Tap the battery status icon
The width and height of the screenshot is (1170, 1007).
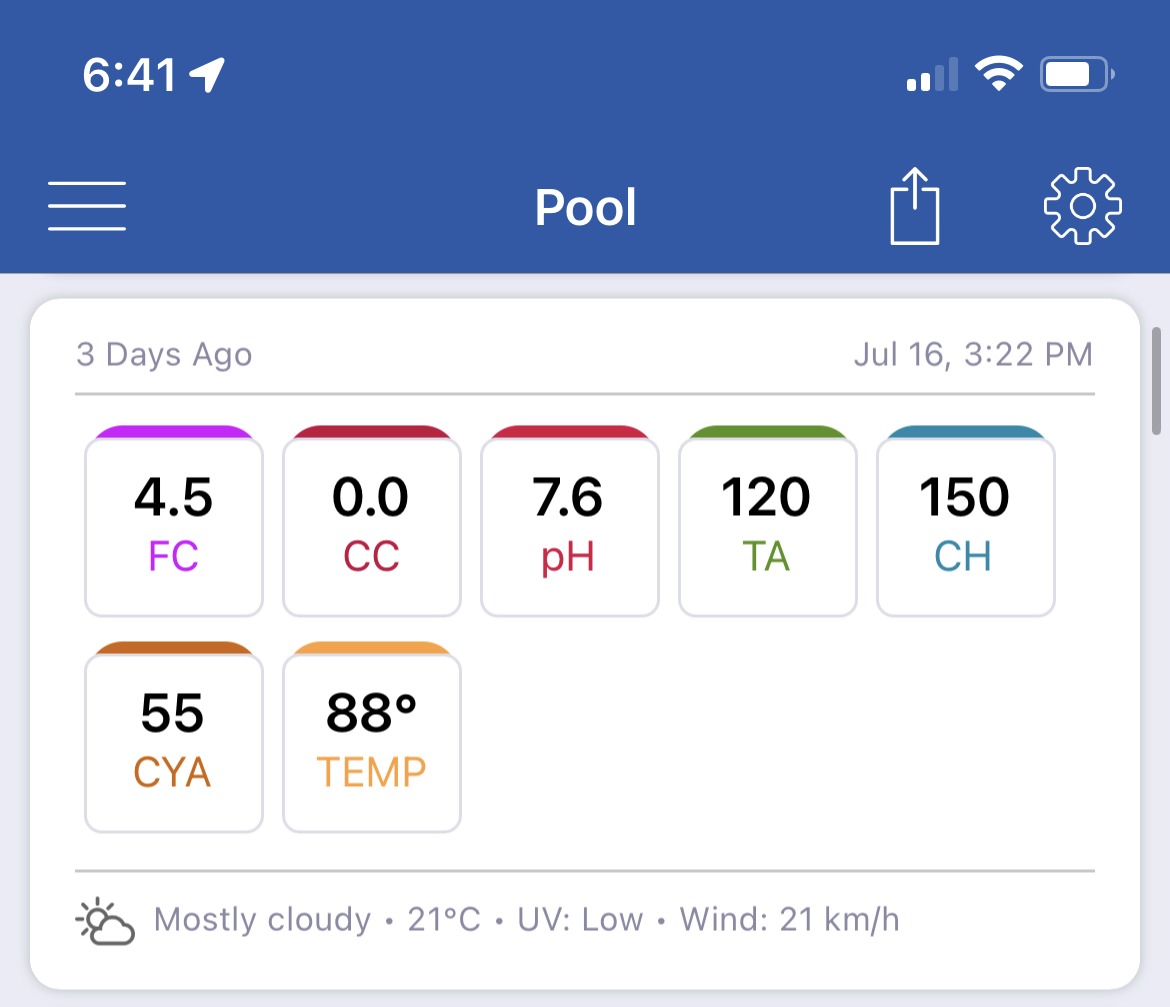(1077, 74)
